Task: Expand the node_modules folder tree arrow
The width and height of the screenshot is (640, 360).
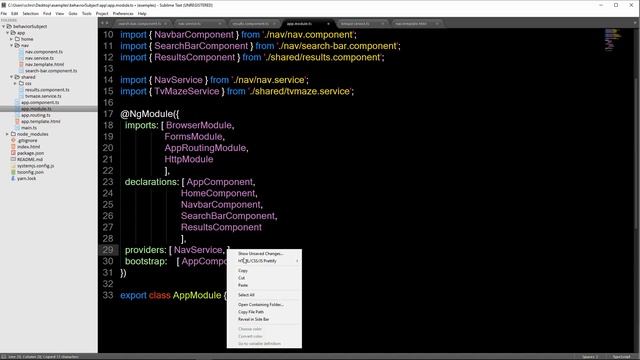Action: point(7,134)
